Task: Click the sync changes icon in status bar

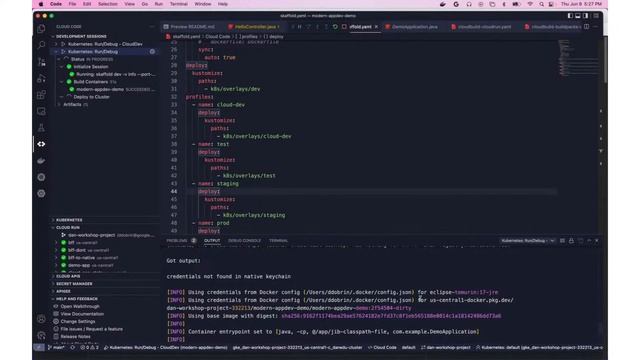Action: pos(73,347)
